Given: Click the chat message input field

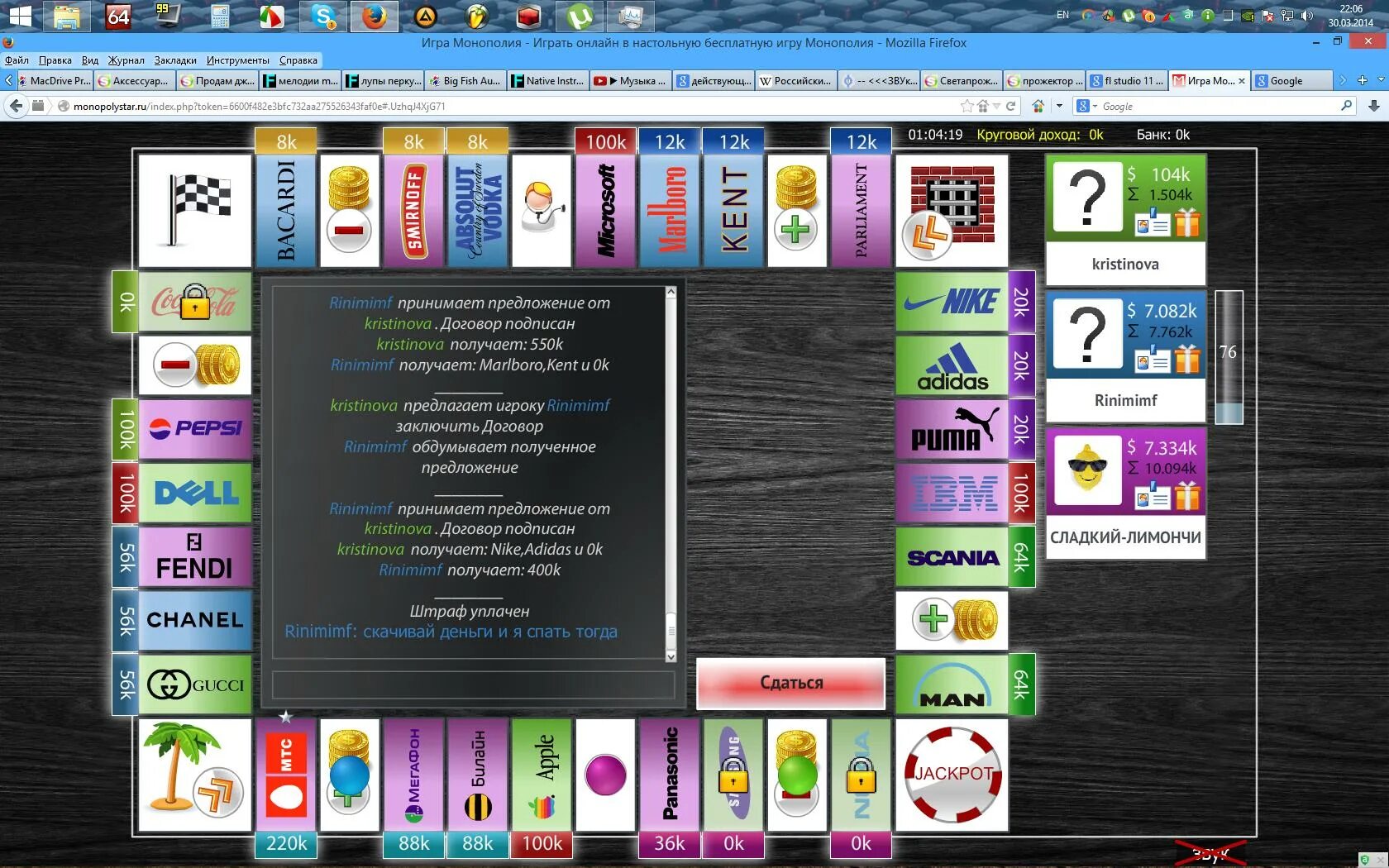Looking at the screenshot, I should coord(473,684).
